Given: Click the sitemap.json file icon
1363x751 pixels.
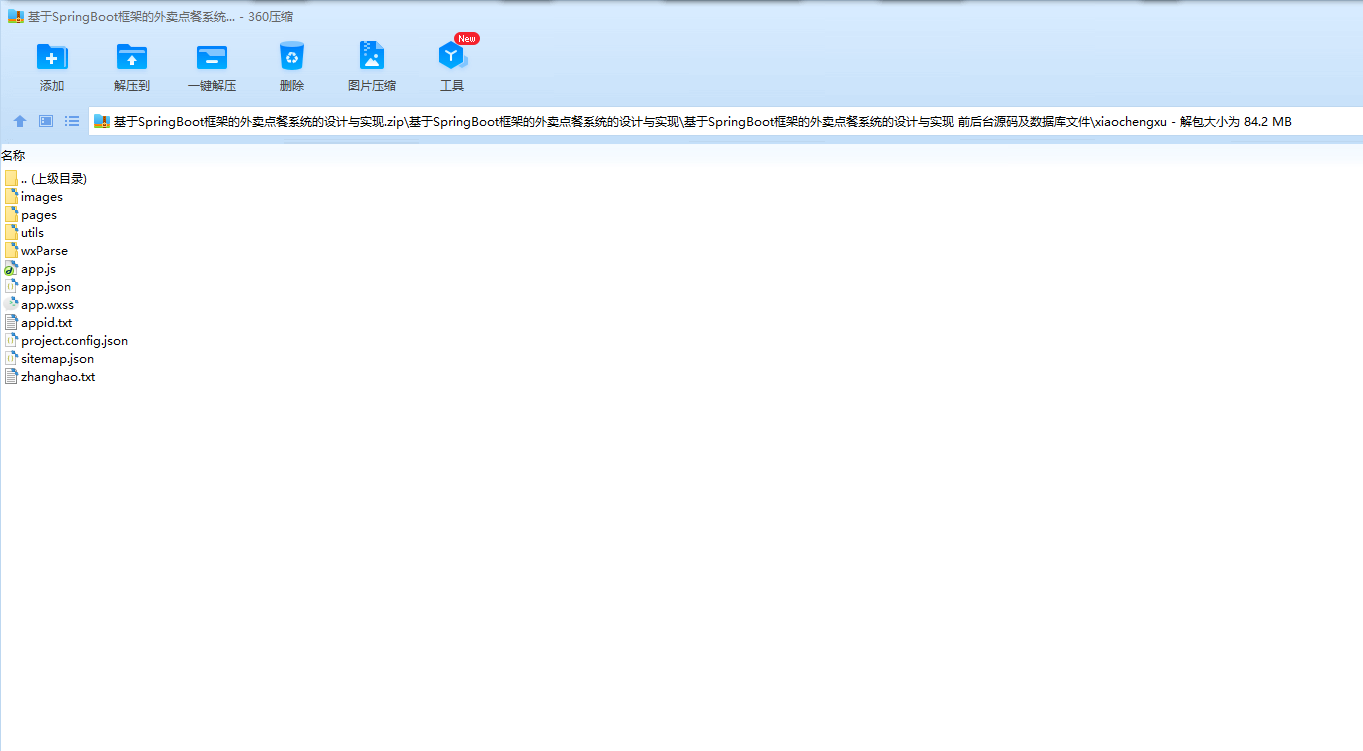Looking at the screenshot, I should [11, 358].
